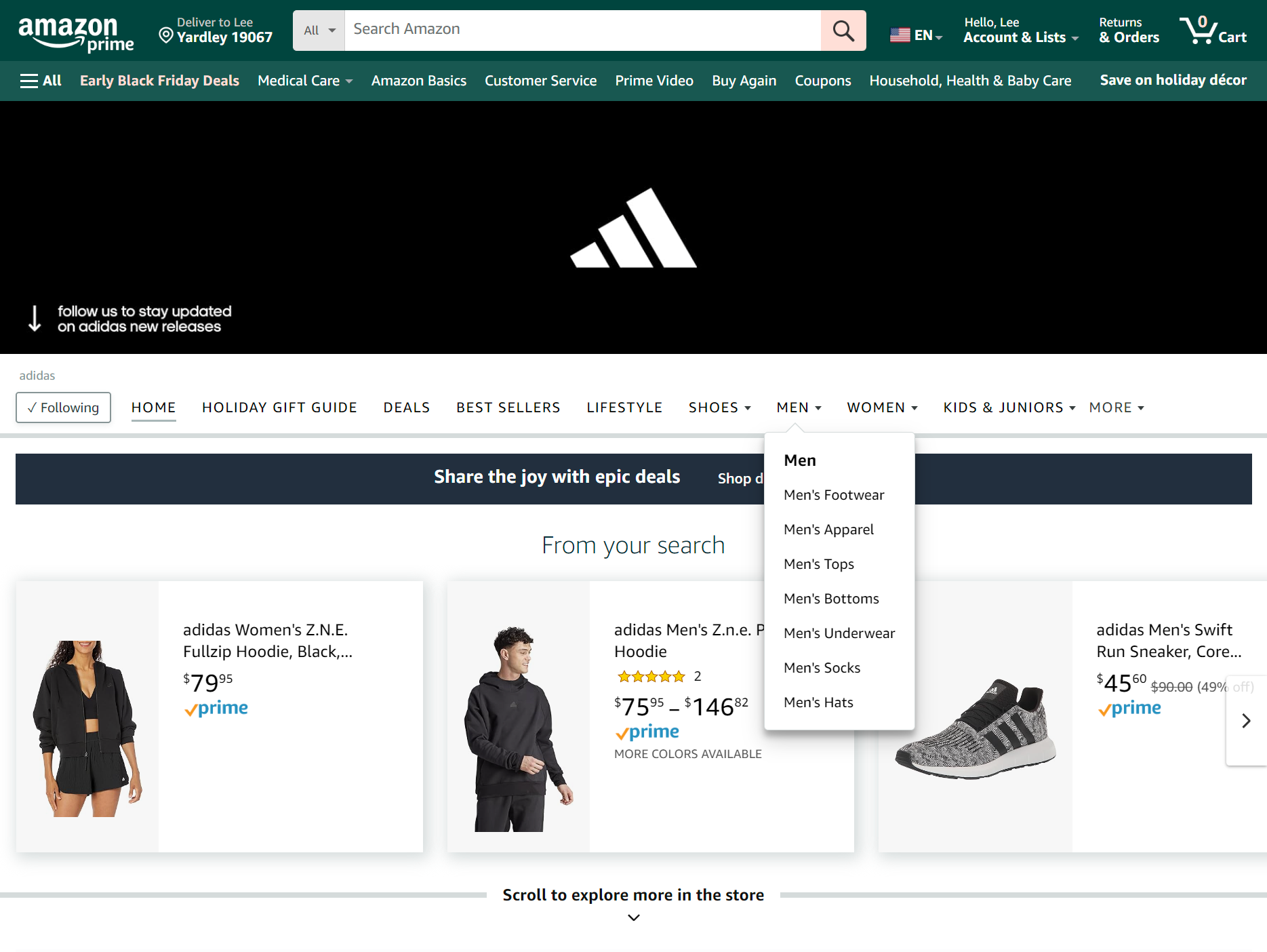This screenshot has height=952, width=1267.
Task: Open adidas Women's Z.N.E. Fullzip Hoodie title
Action: click(267, 641)
